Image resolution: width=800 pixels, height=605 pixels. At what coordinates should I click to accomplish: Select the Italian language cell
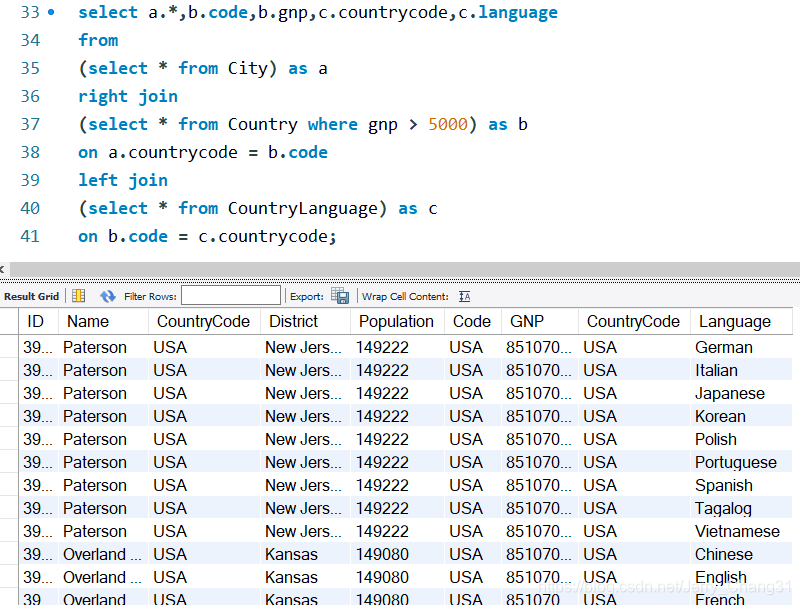pyautogui.click(x=741, y=370)
